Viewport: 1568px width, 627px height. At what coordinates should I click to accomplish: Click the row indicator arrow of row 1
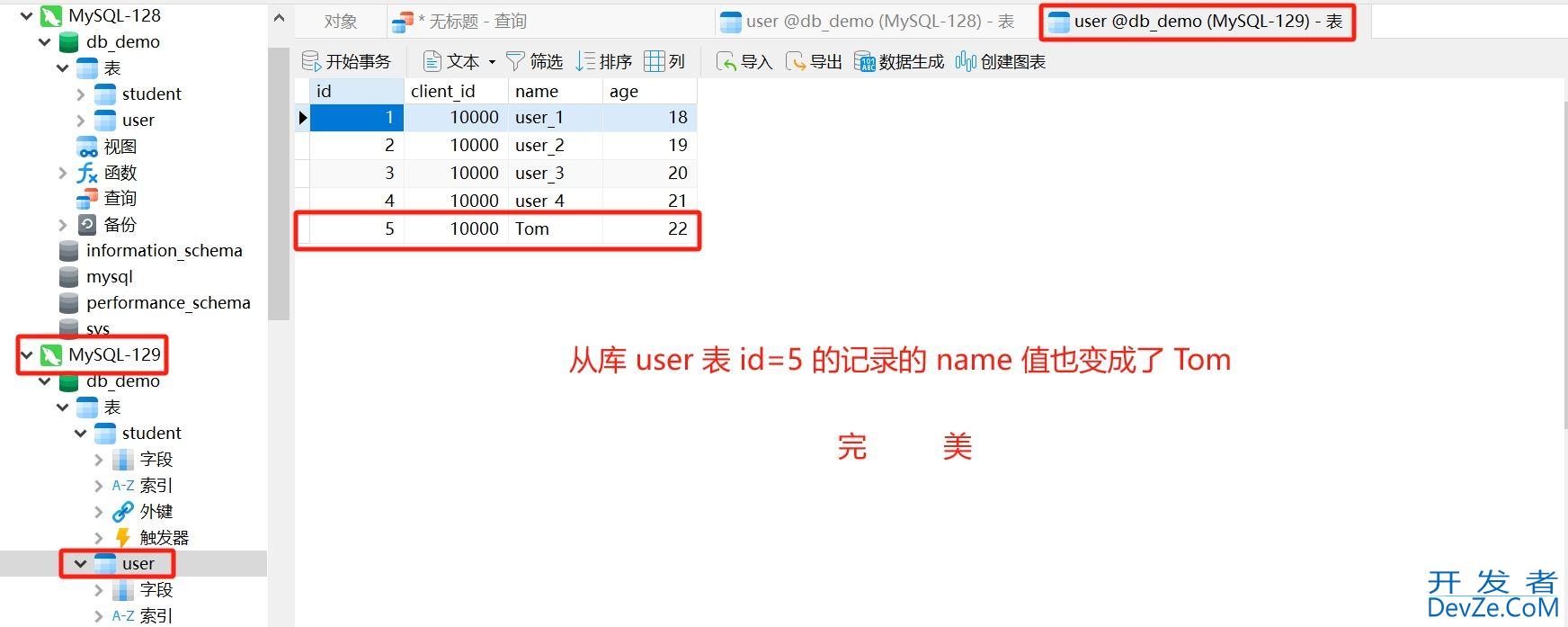pyautogui.click(x=303, y=117)
